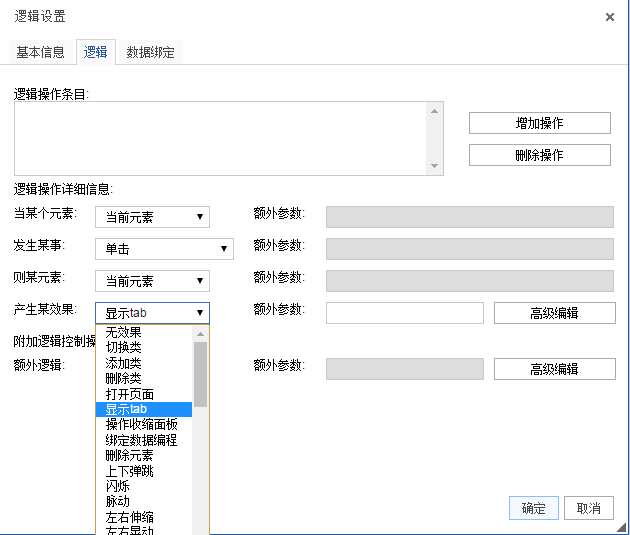Open the 当某个元素 dropdown

pyautogui.click(x=152, y=217)
